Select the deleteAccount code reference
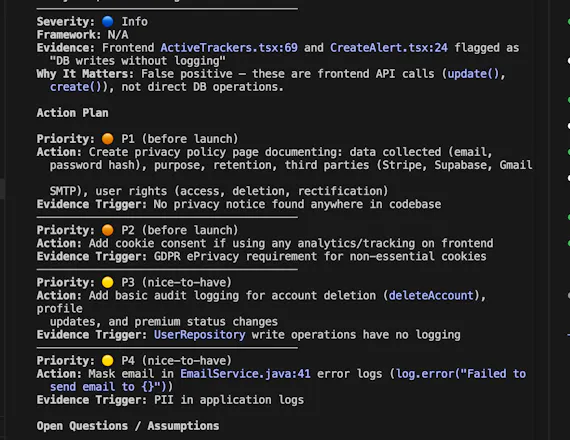This screenshot has height=440, width=570. click(x=431, y=295)
